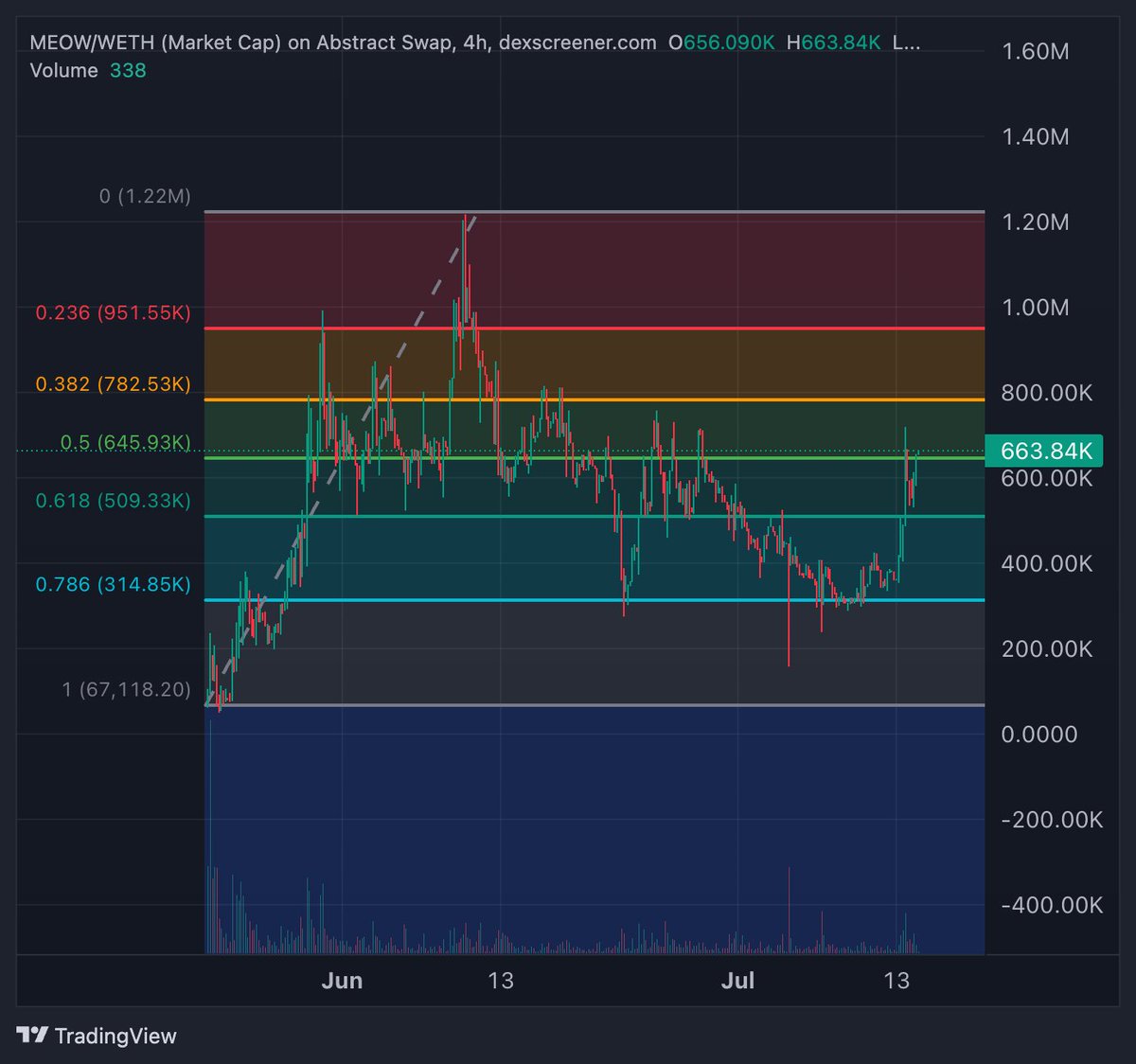Click the -400.00K price axis label

click(x=1052, y=906)
